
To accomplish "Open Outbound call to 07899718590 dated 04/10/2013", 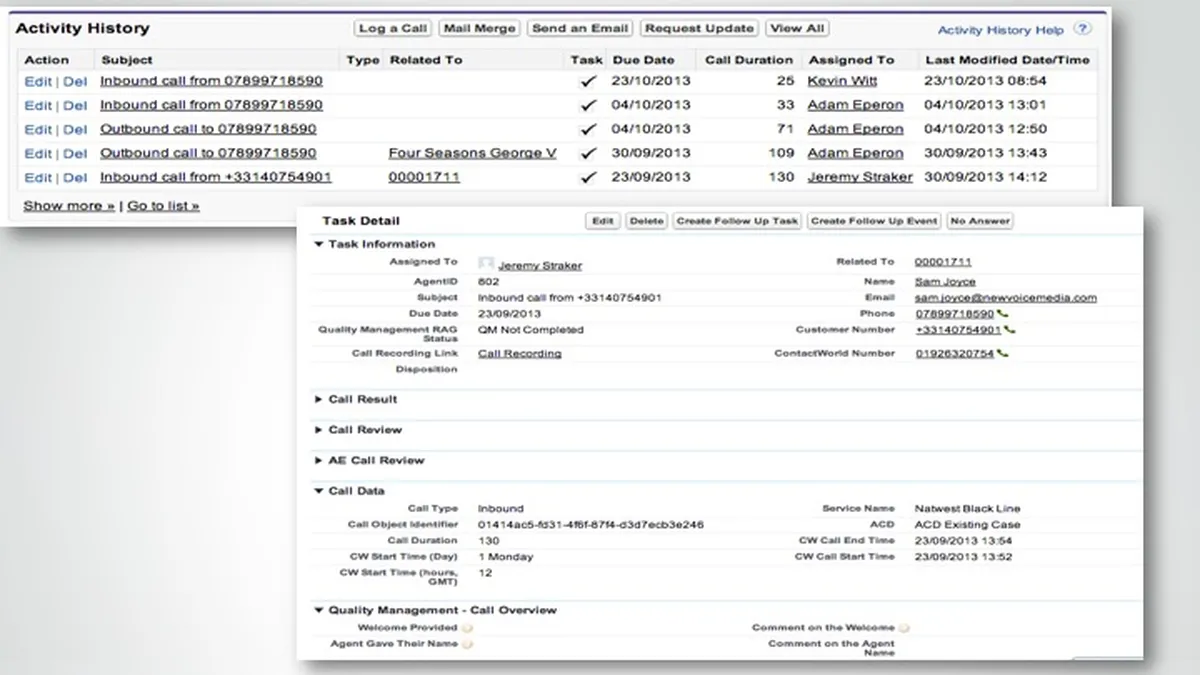I will point(208,129).
